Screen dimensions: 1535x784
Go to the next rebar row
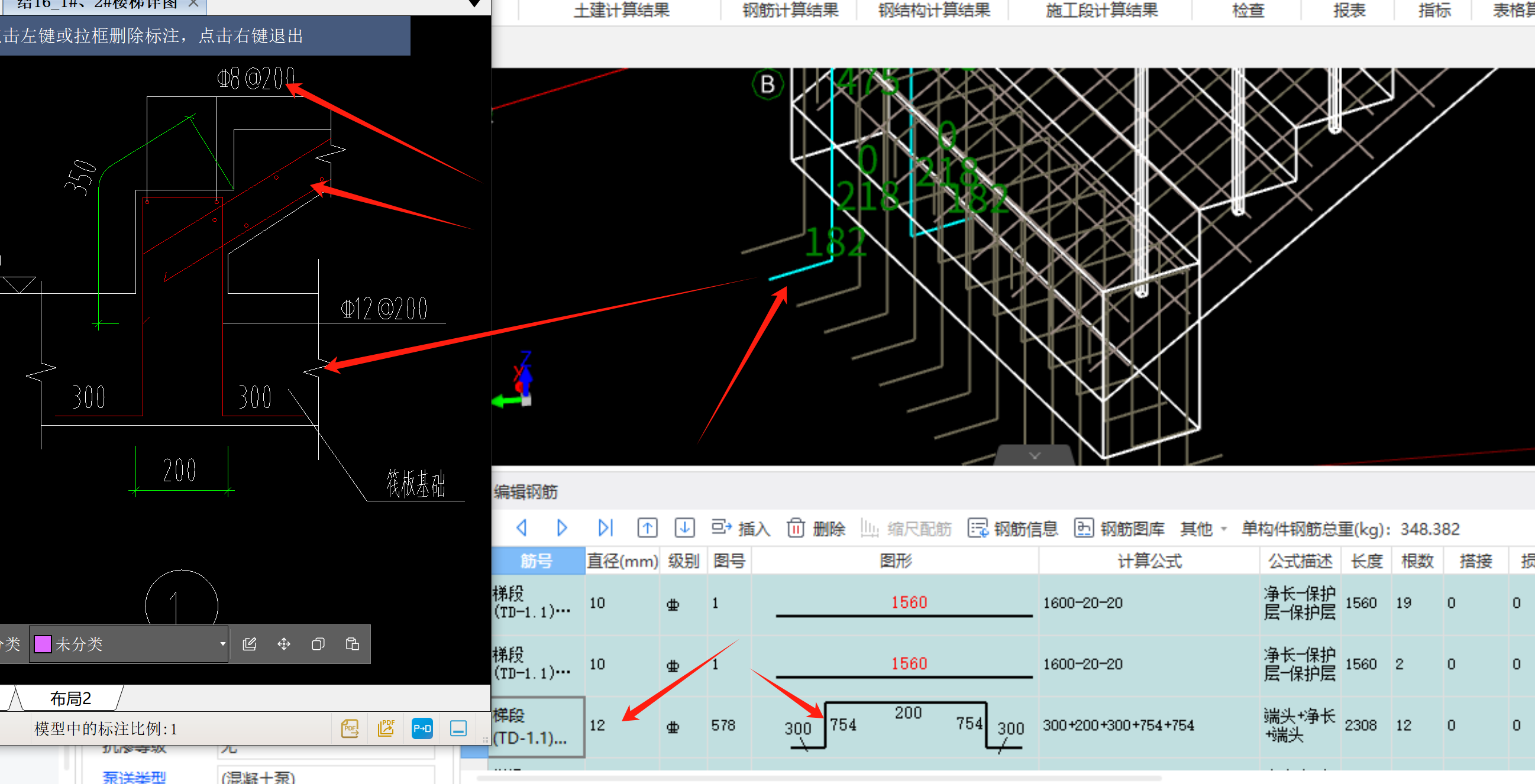pyautogui.click(x=561, y=528)
